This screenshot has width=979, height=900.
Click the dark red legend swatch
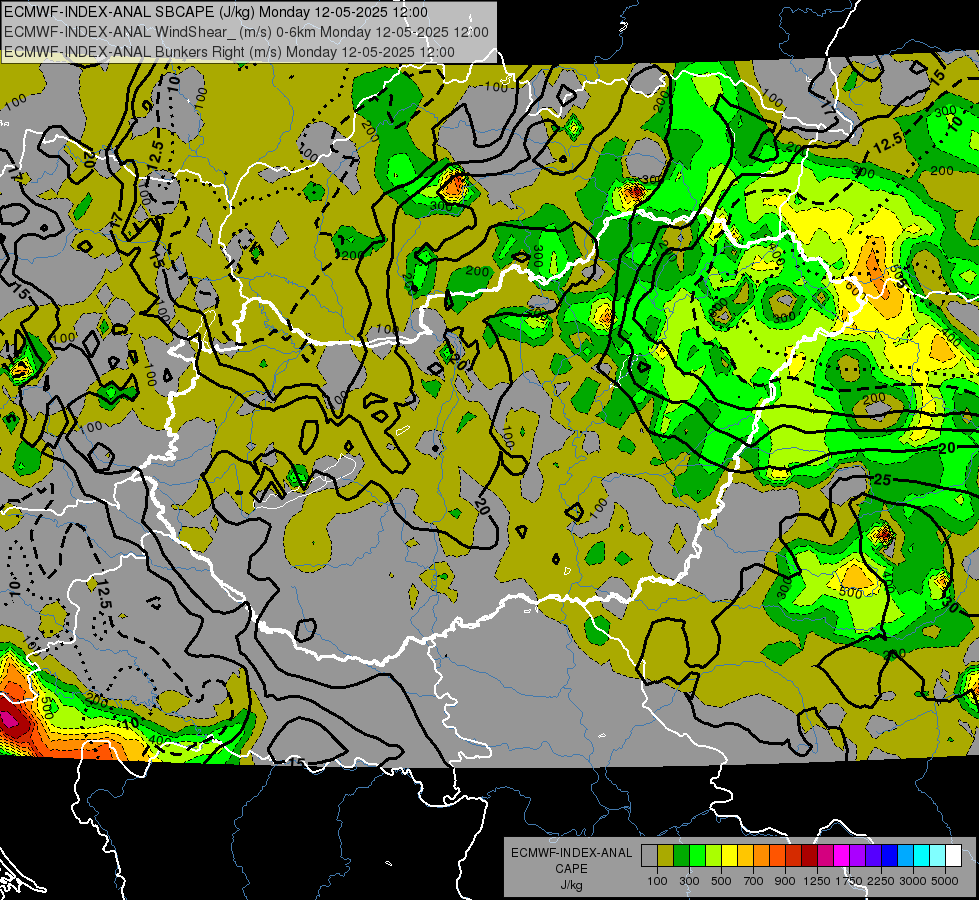click(x=809, y=856)
